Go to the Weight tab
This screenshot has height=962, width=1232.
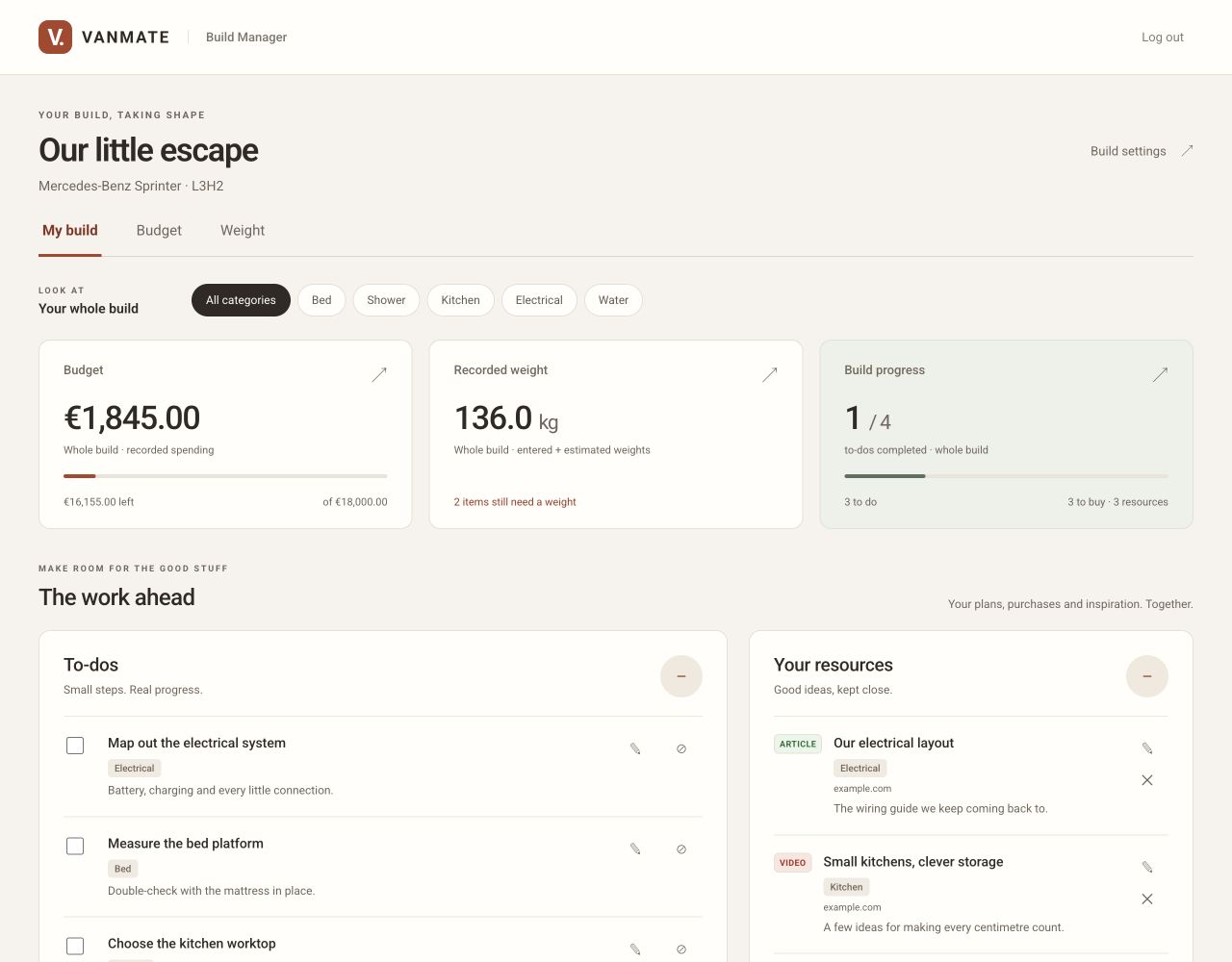point(243,231)
